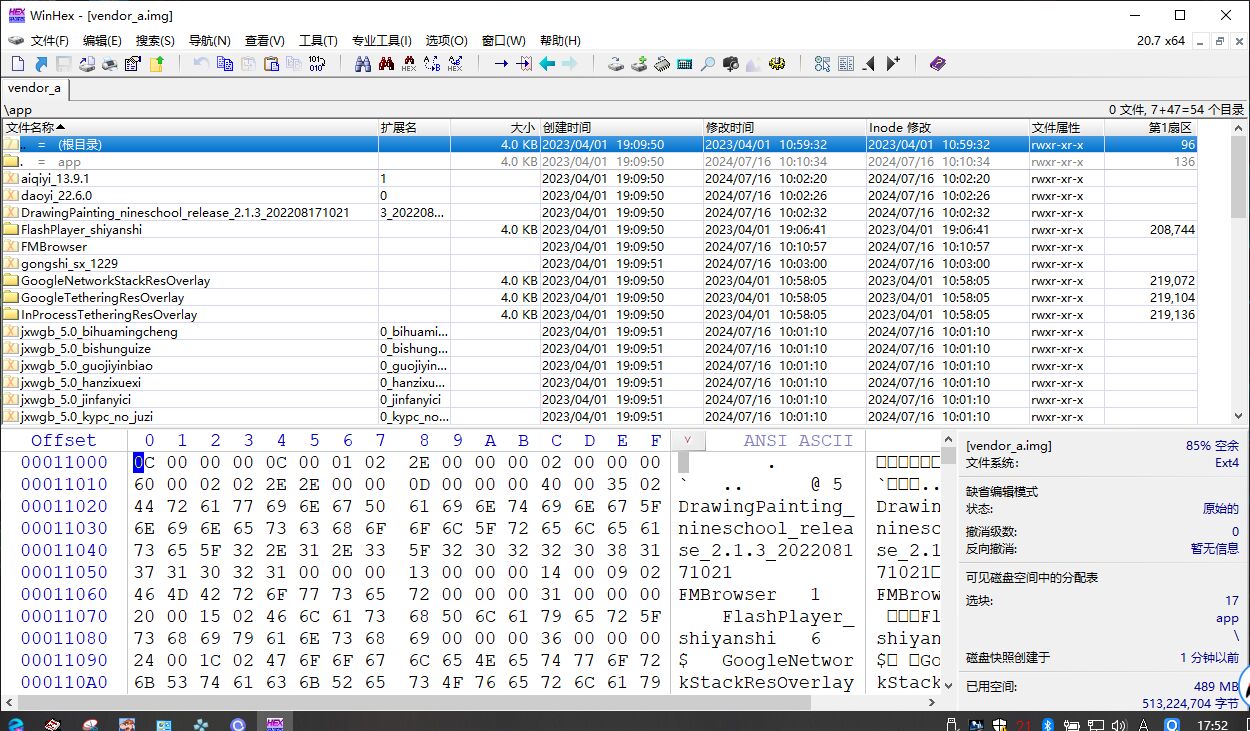
Task: Toggle the red text column dropdown arrow
Action: [x=687, y=440]
